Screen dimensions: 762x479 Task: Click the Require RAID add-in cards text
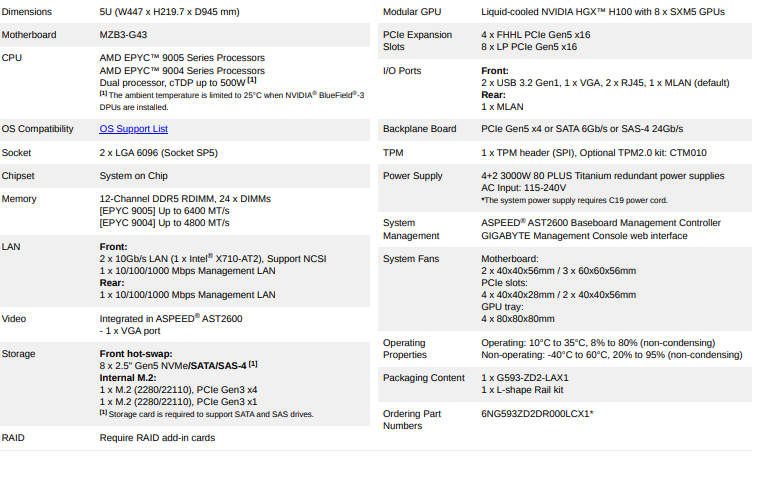(x=157, y=438)
